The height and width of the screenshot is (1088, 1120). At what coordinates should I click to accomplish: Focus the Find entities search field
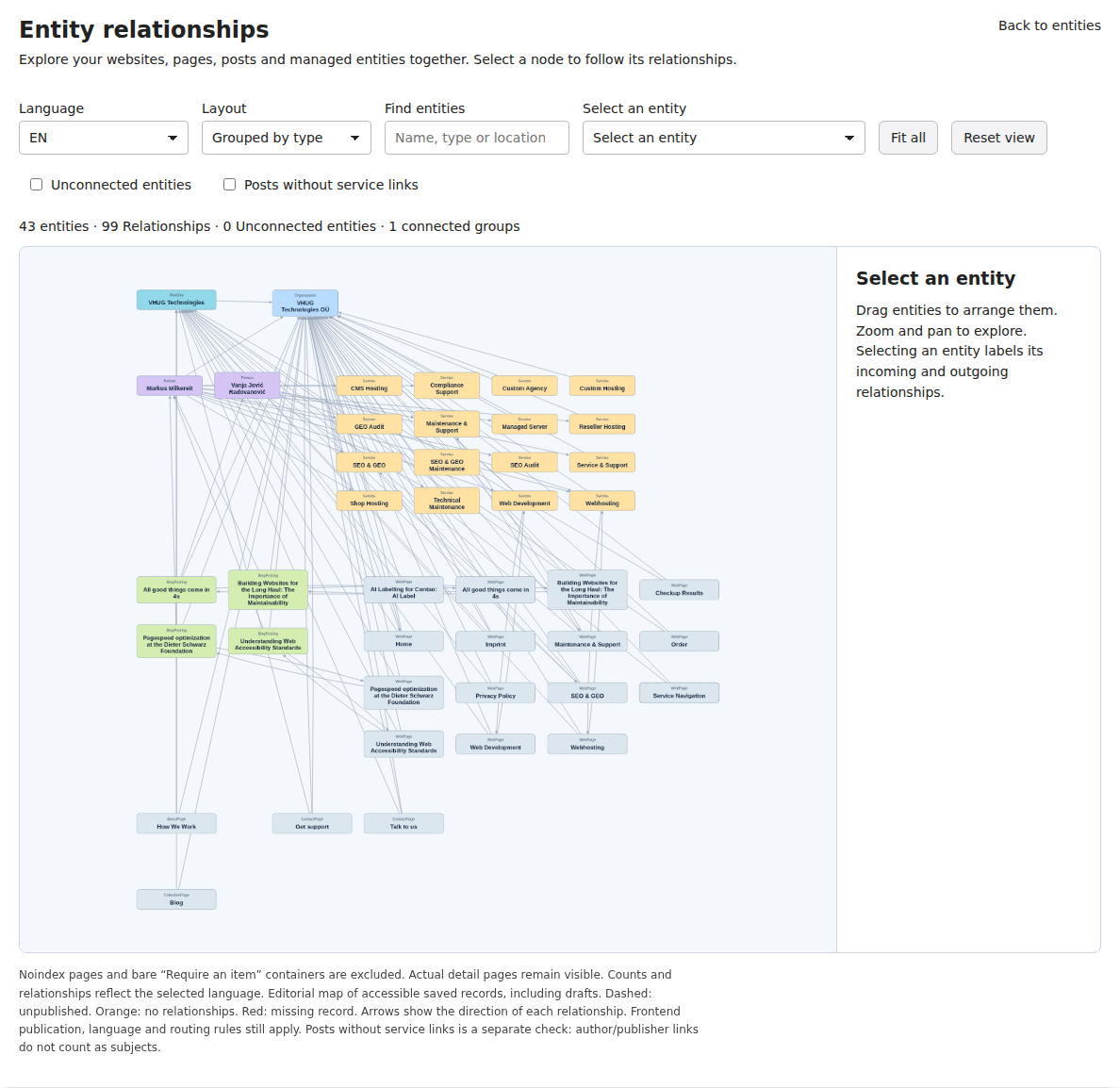476,138
